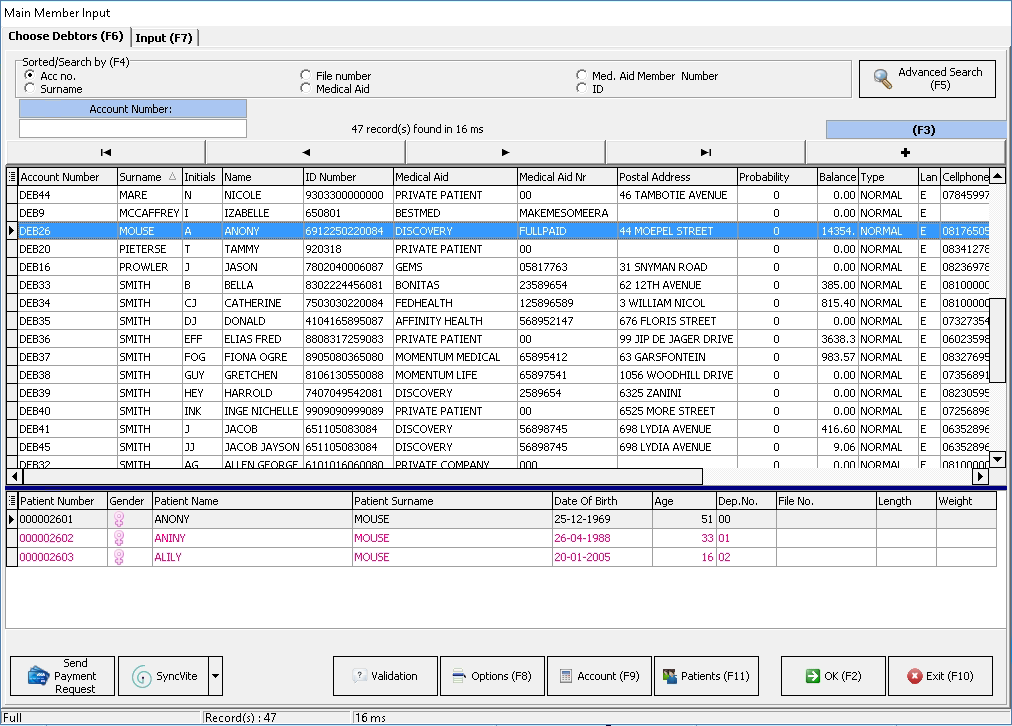Go to next record arrow

tap(505, 152)
